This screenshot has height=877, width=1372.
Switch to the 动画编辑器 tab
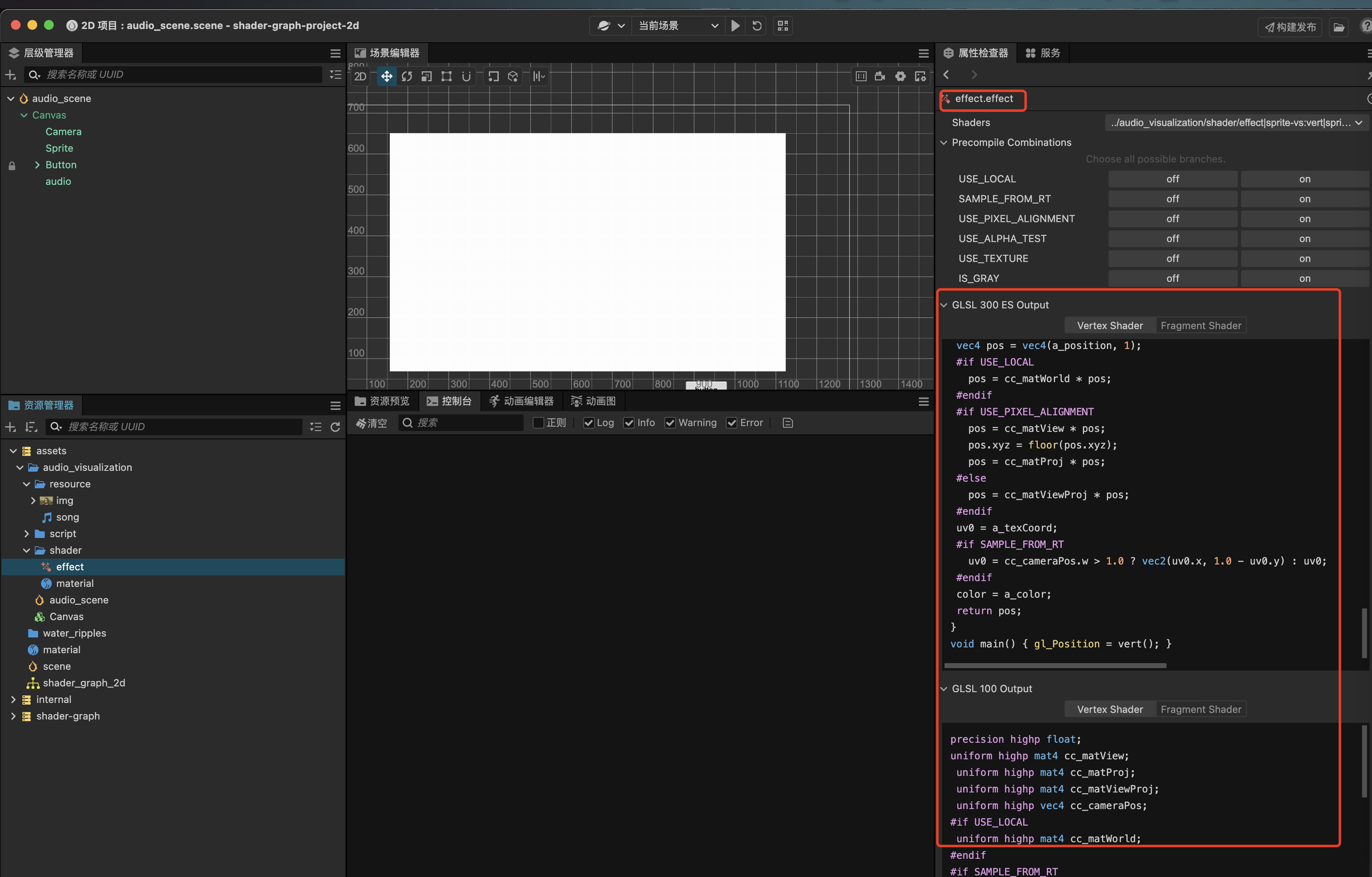tap(522, 402)
